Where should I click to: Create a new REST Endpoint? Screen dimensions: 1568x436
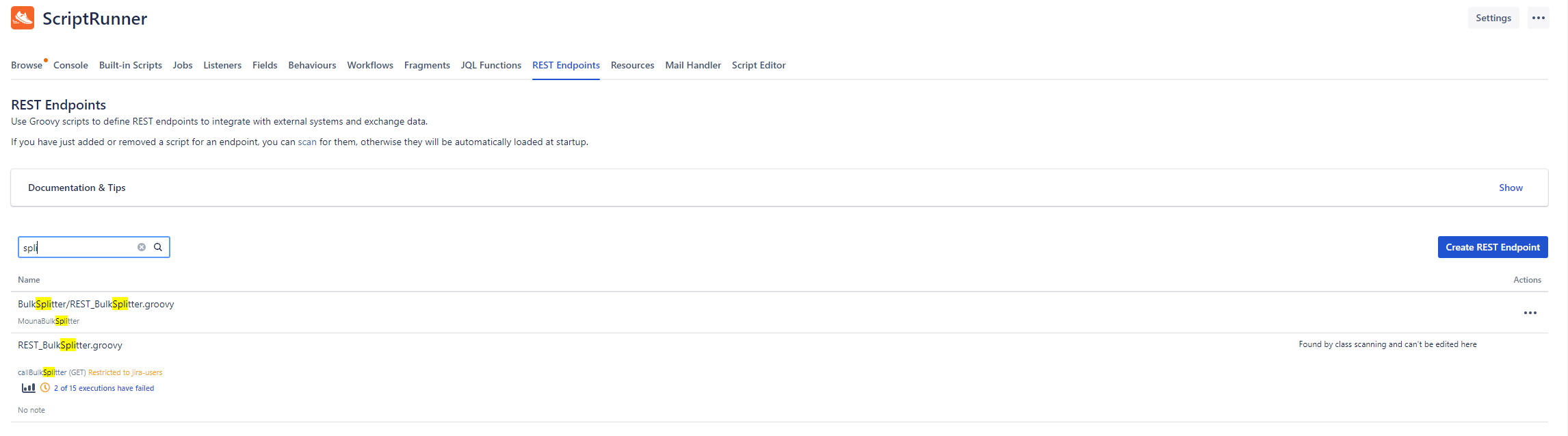[x=1493, y=247]
